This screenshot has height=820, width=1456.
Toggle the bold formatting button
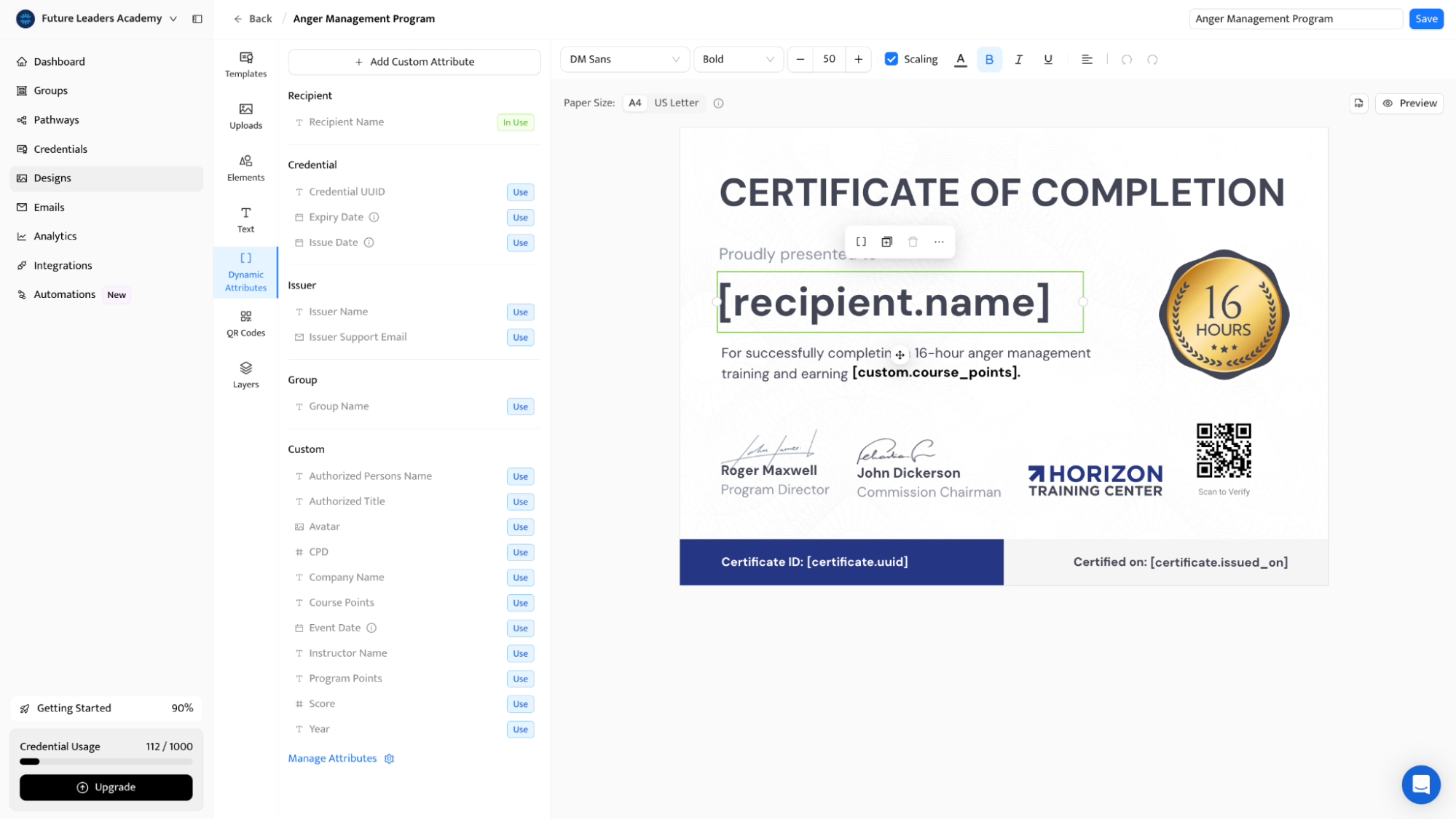click(x=988, y=59)
